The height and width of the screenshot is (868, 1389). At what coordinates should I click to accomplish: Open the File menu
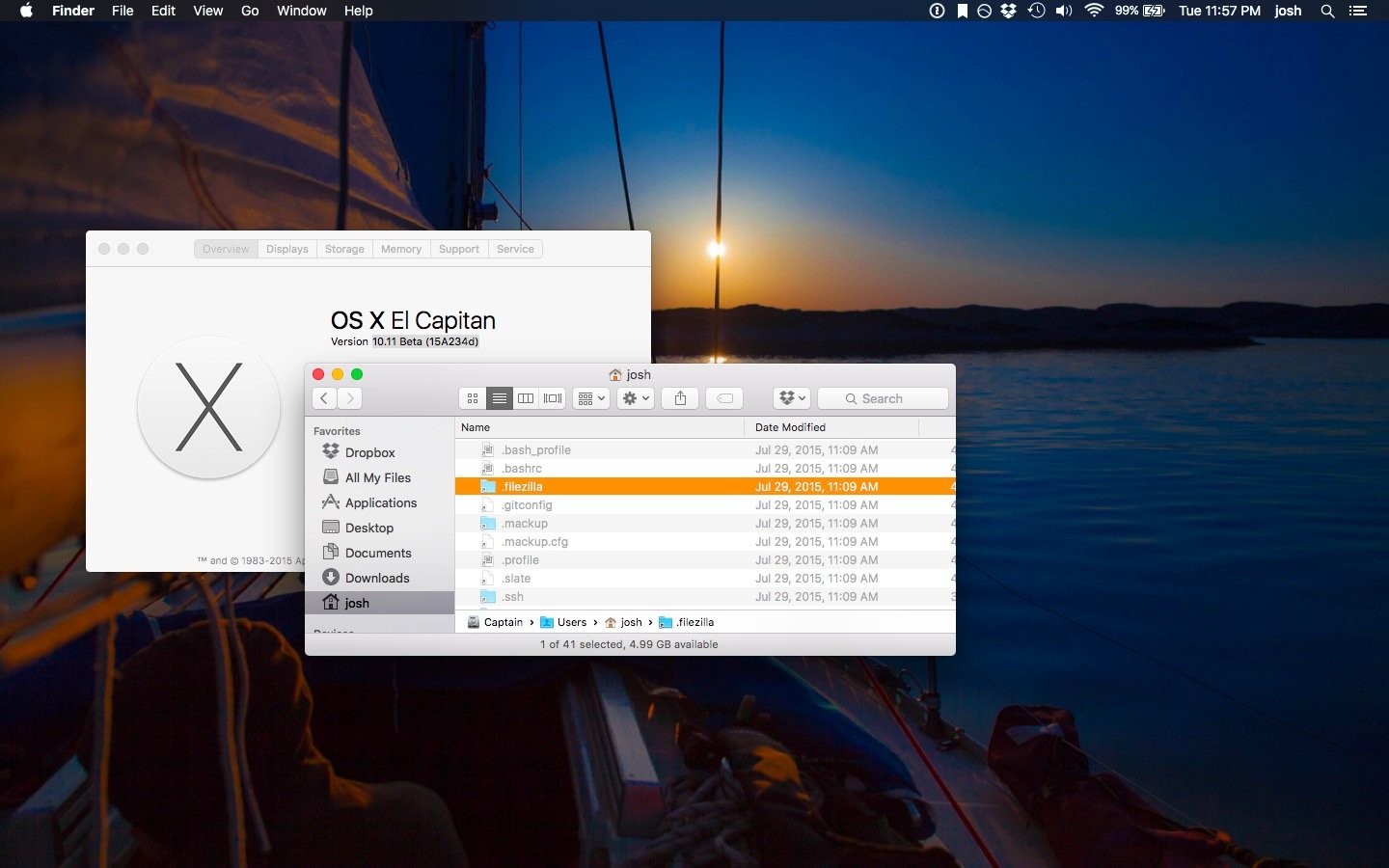click(123, 11)
